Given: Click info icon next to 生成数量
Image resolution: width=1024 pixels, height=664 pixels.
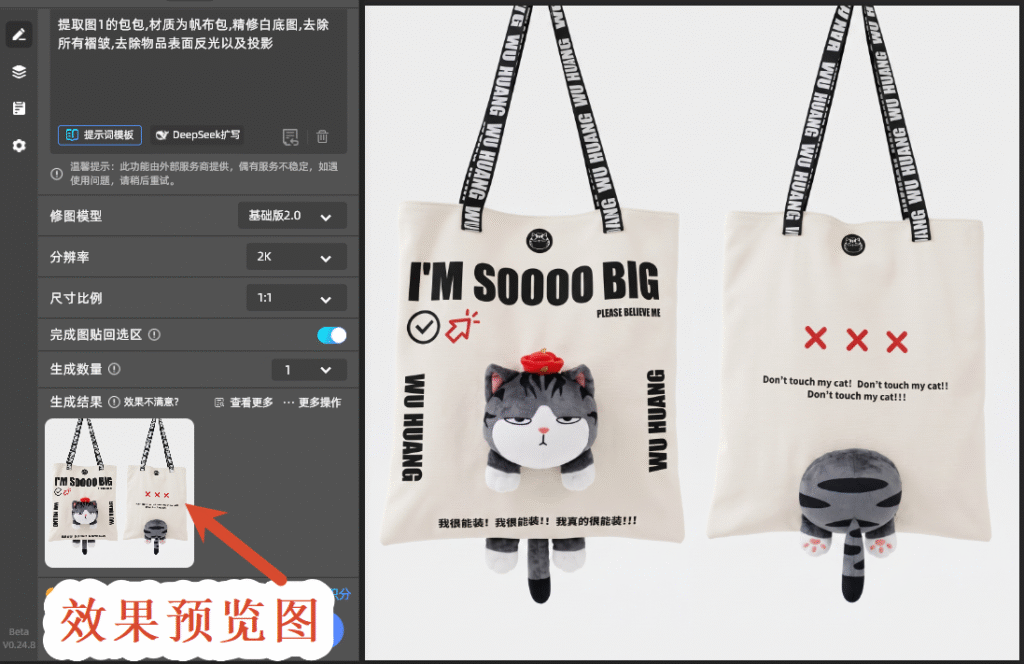Looking at the screenshot, I should tap(114, 370).
